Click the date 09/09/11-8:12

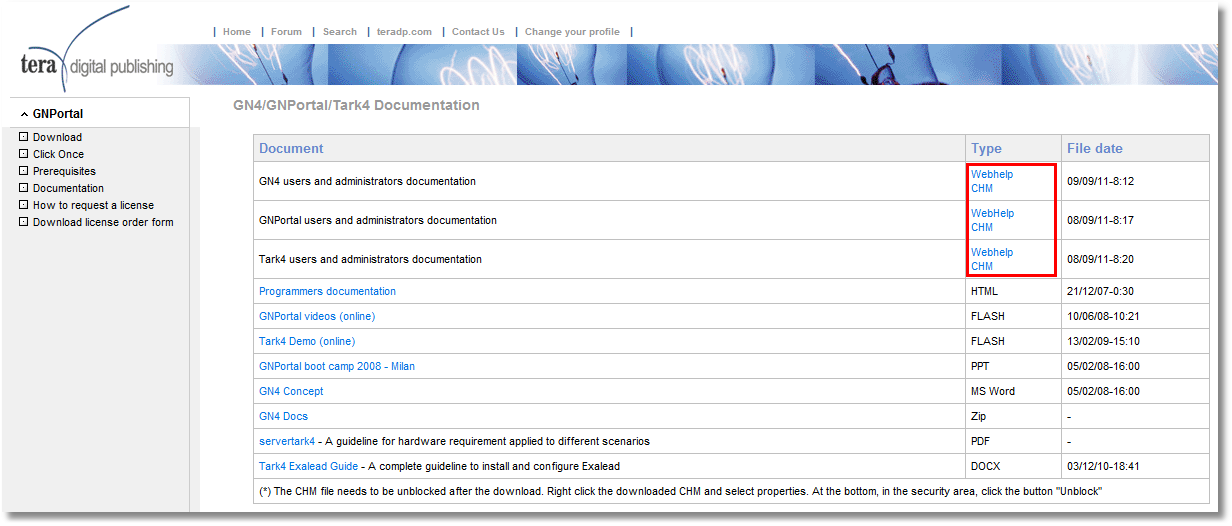(1100, 181)
